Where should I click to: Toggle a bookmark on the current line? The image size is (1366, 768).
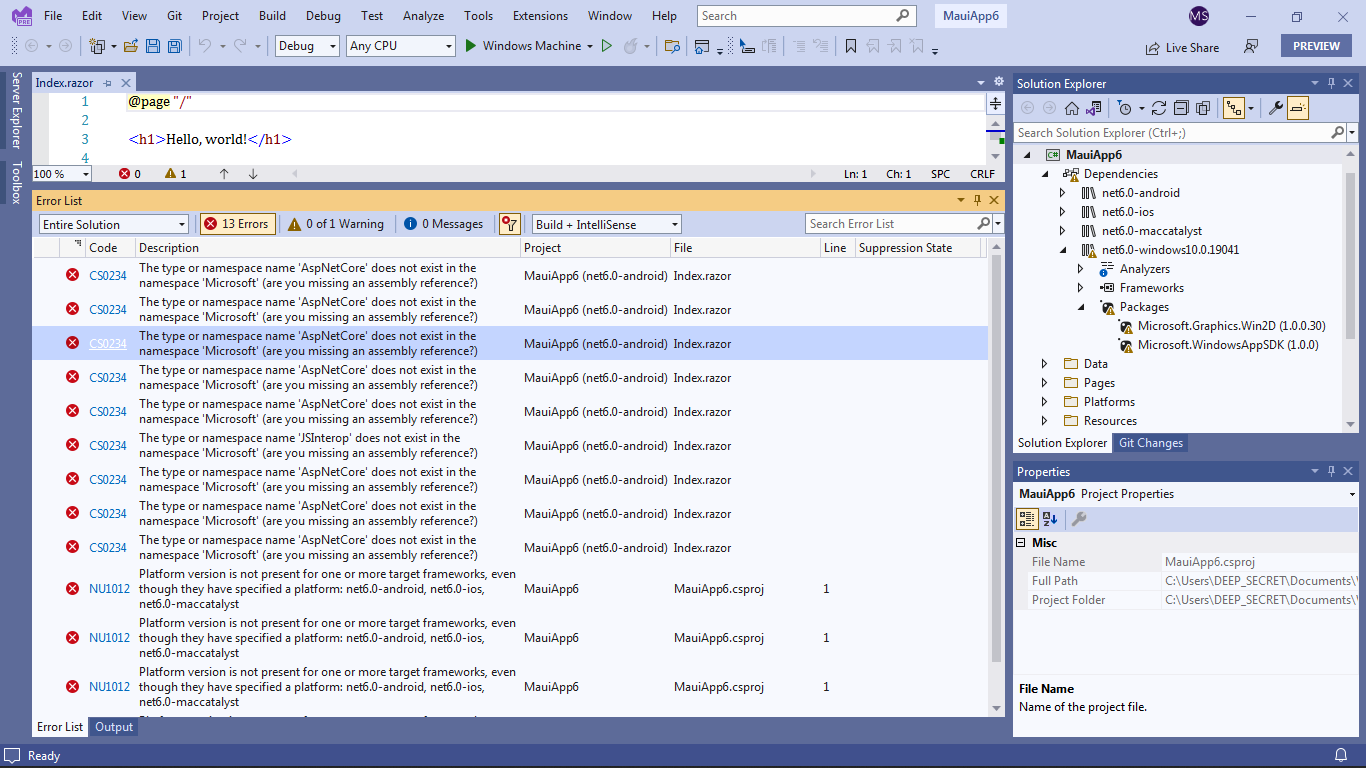click(851, 46)
